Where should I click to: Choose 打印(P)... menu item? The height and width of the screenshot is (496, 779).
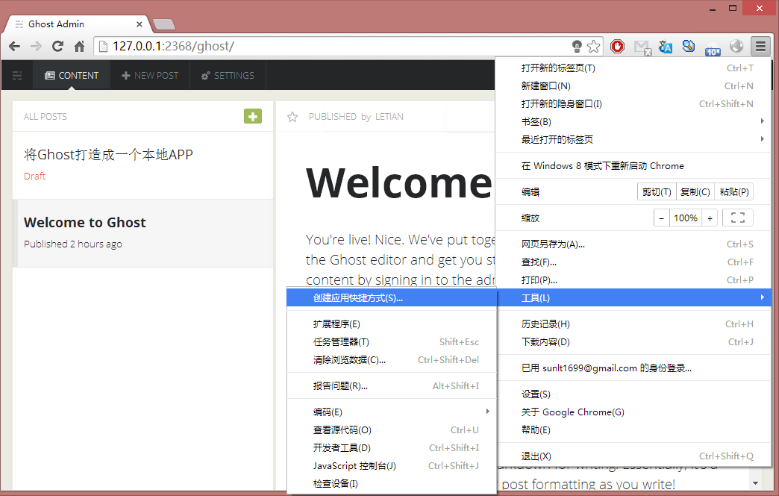634,280
